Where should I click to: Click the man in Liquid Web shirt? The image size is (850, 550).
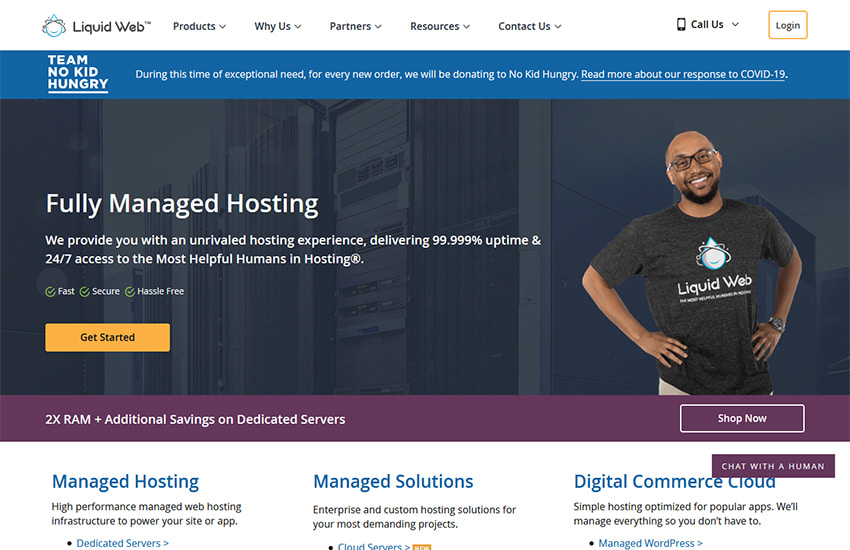(694, 263)
